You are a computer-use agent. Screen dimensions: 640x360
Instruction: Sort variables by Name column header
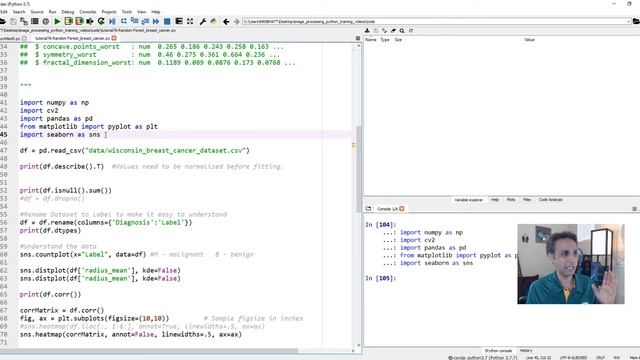click(371, 40)
